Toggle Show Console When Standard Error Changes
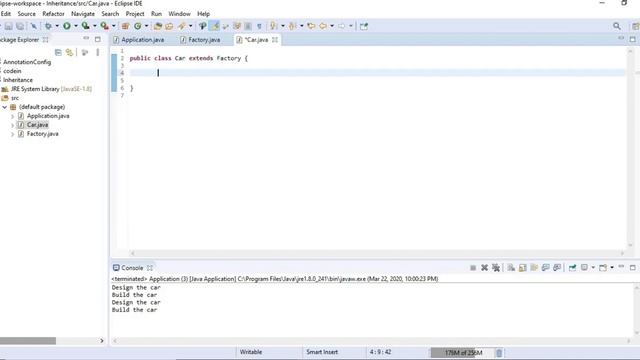This screenshot has height=360, width=640. pos(557,268)
